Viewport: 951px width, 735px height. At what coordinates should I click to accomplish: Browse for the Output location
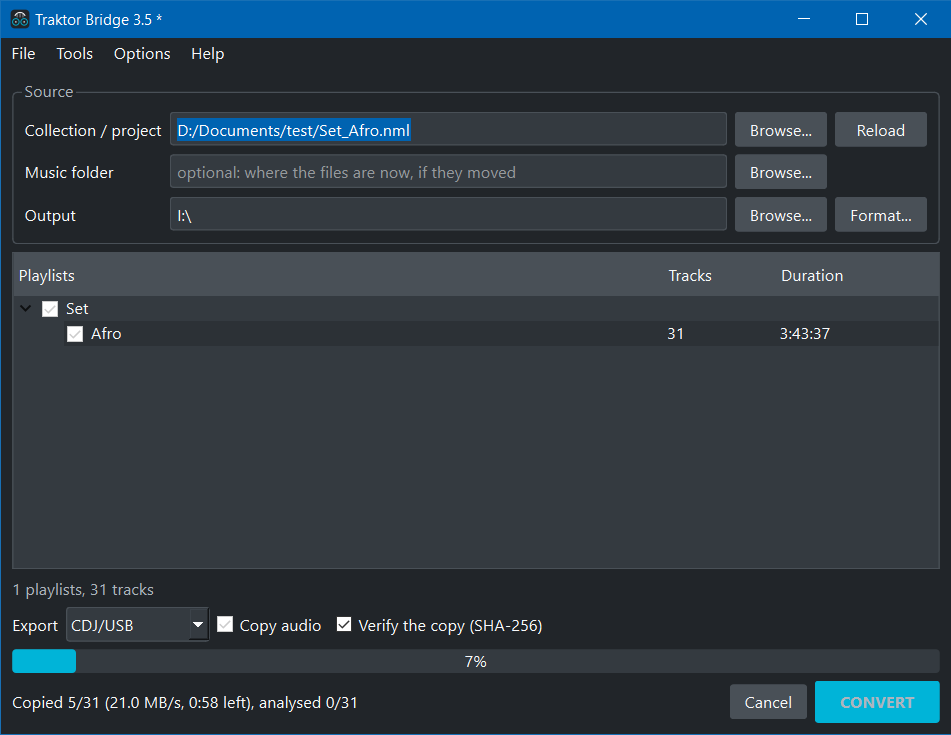(x=781, y=215)
